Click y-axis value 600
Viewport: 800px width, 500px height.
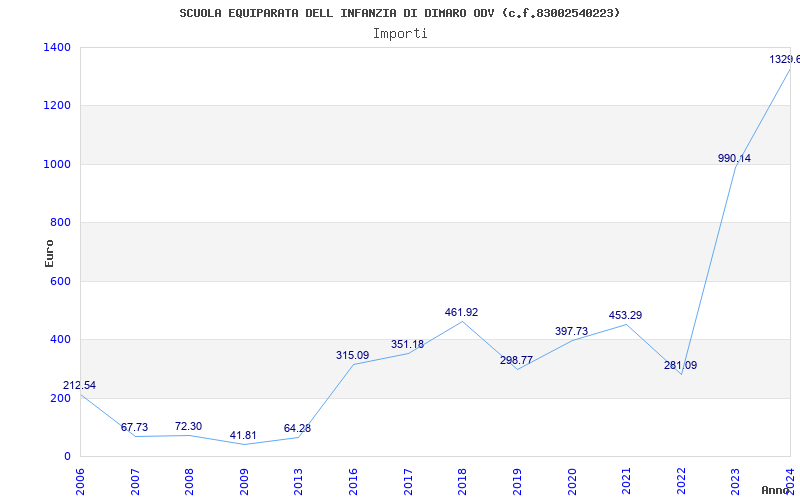click(61, 281)
